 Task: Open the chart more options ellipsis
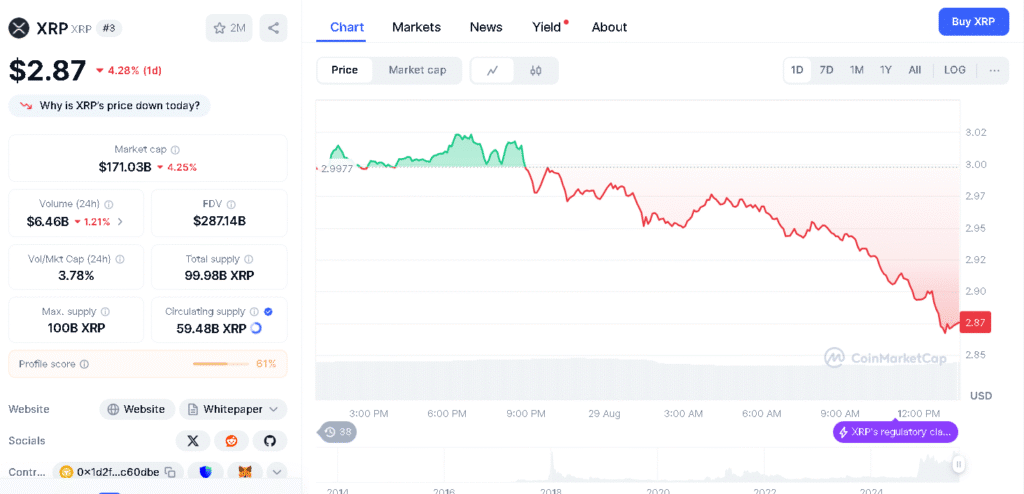tap(994, 71)
